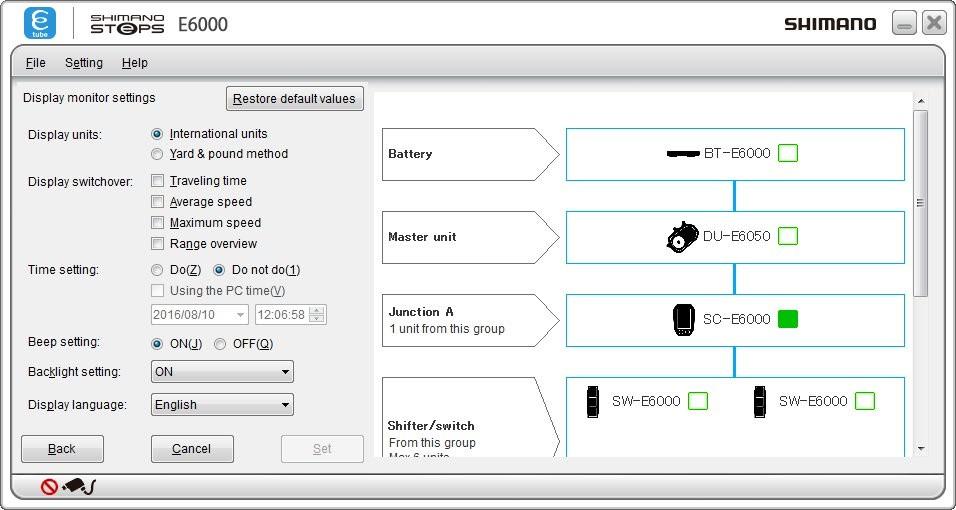The height and width of the screenshot is (510, 956).
Task: Click the 'Display monitor settings' heading
Action: point(89,98)
